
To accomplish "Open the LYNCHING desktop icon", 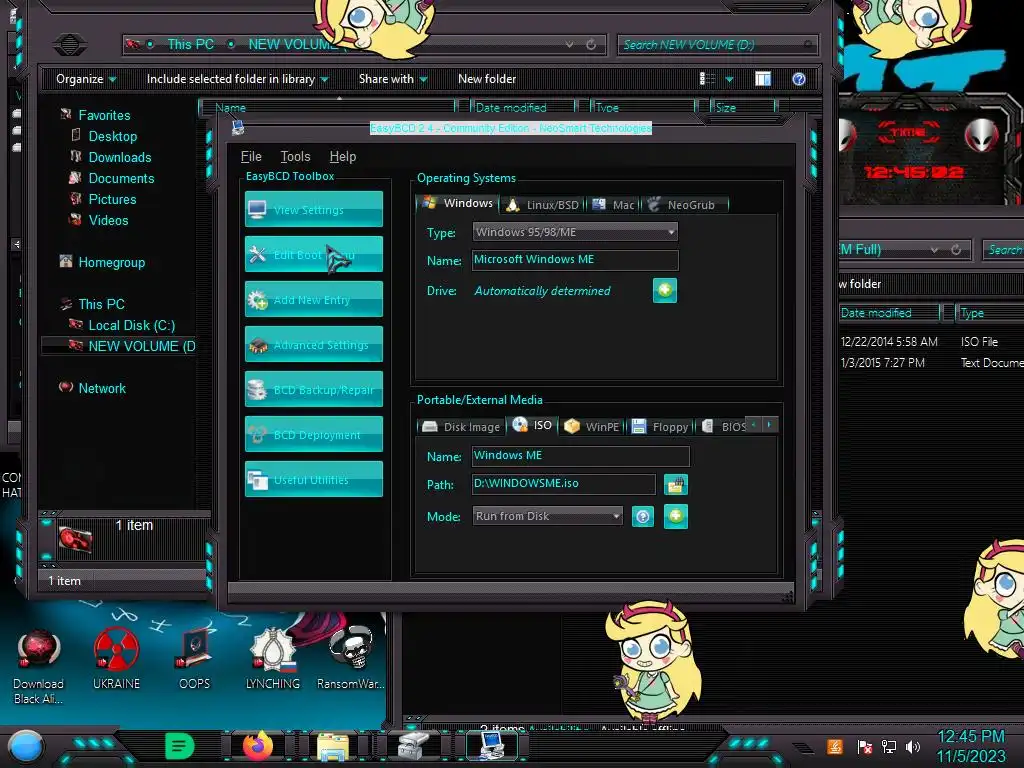I will coord(273,659).
